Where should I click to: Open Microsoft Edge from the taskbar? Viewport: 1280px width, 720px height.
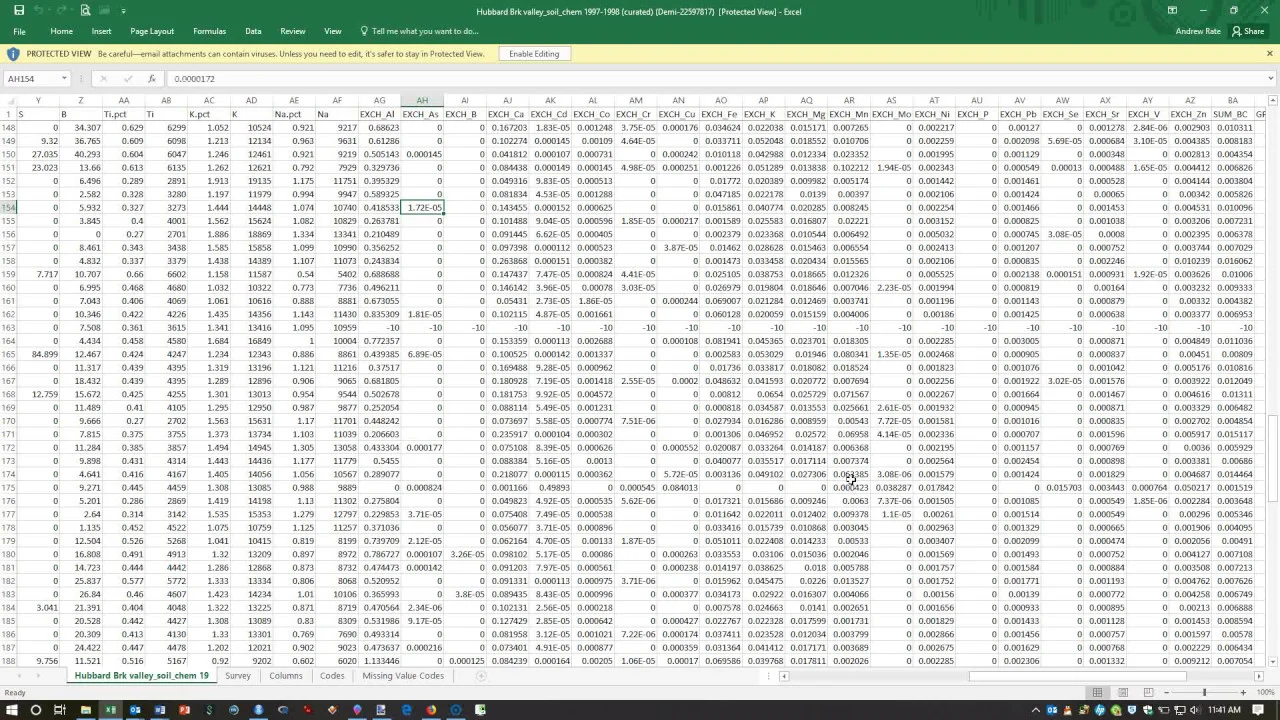[x=407, y=710]
